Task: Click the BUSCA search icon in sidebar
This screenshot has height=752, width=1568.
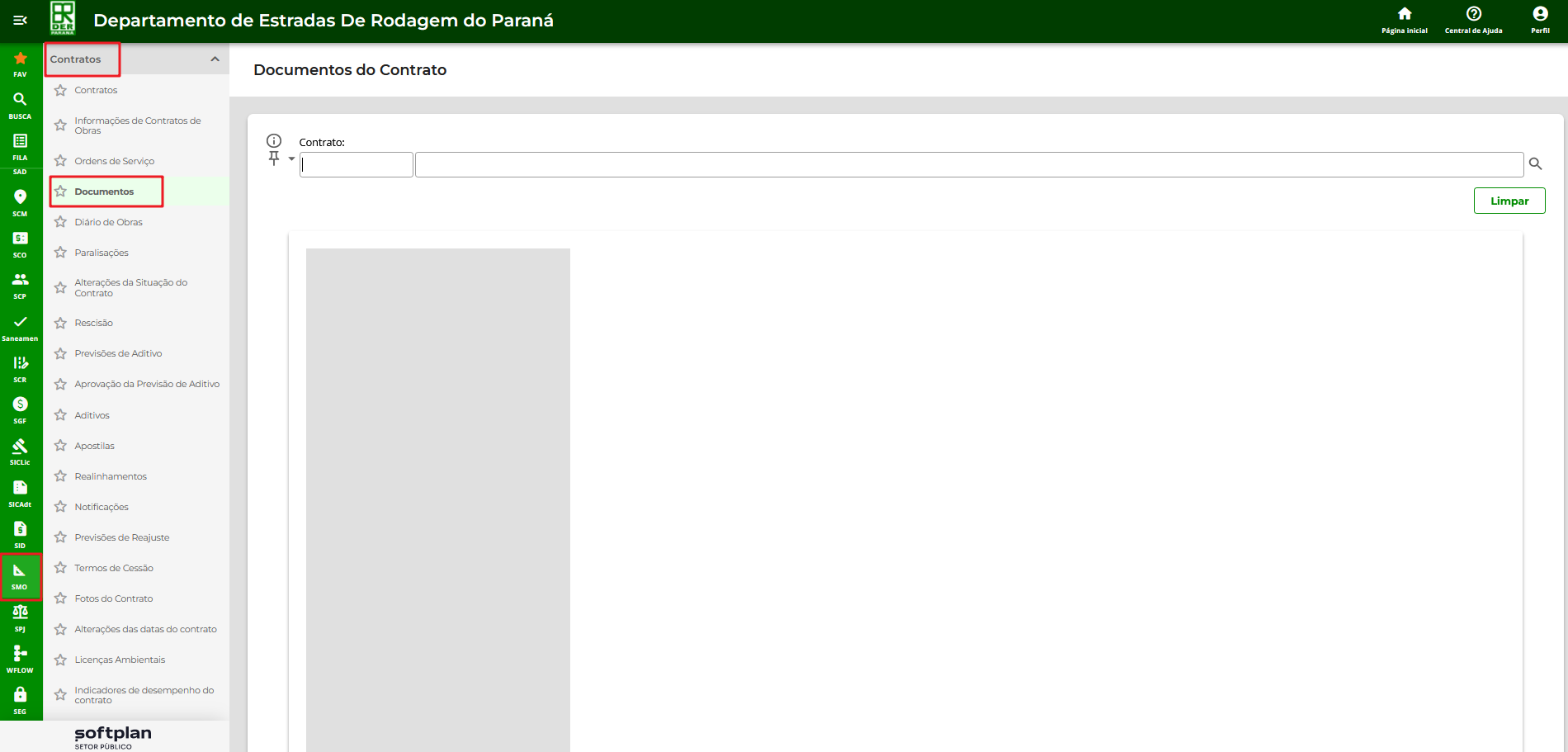Action: pyautogui.click(x=20, y=105)
